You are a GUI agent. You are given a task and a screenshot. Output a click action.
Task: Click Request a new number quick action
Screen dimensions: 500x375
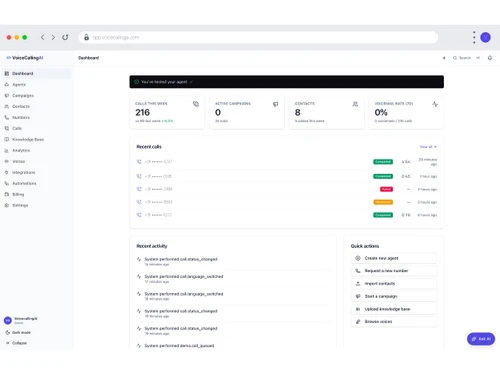(394, 271)
